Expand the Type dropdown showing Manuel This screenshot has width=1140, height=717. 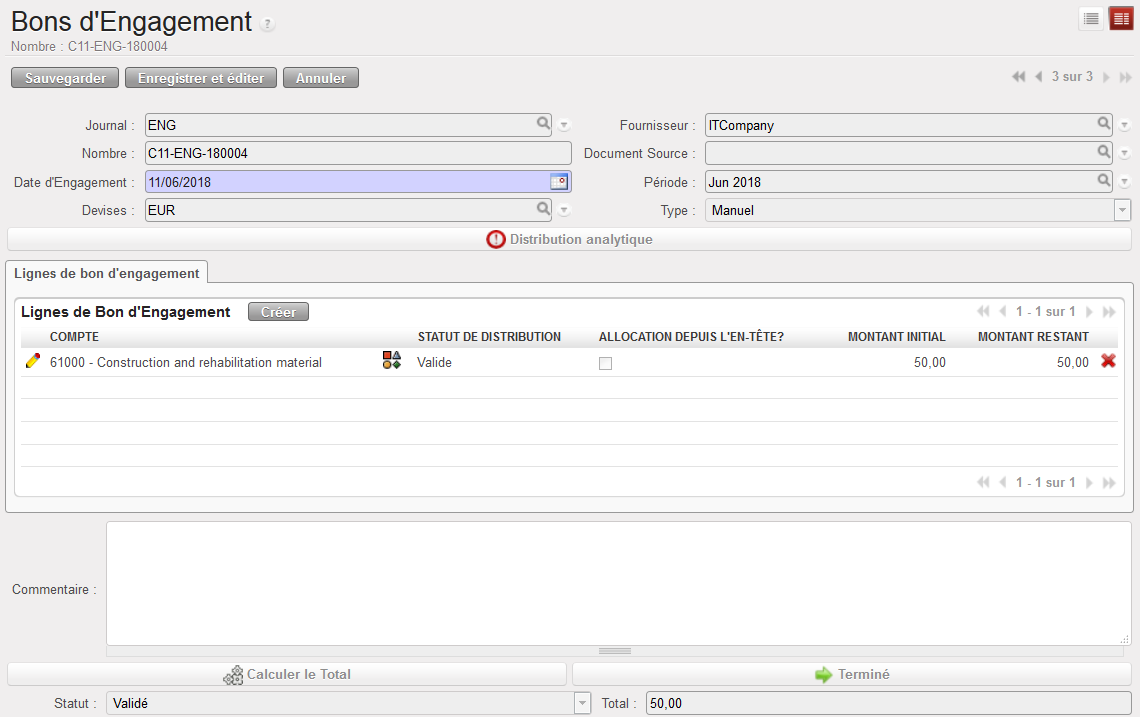1122,210
